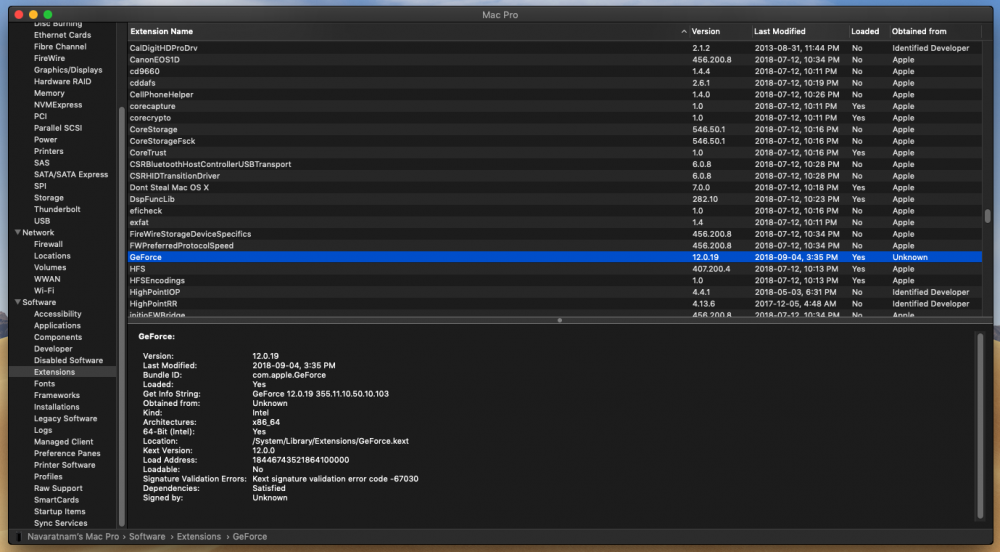Select the CanonEOS1D extension row
This screenshot has width=1000, height=552.
pyautogui.click(x=554, y=59)
